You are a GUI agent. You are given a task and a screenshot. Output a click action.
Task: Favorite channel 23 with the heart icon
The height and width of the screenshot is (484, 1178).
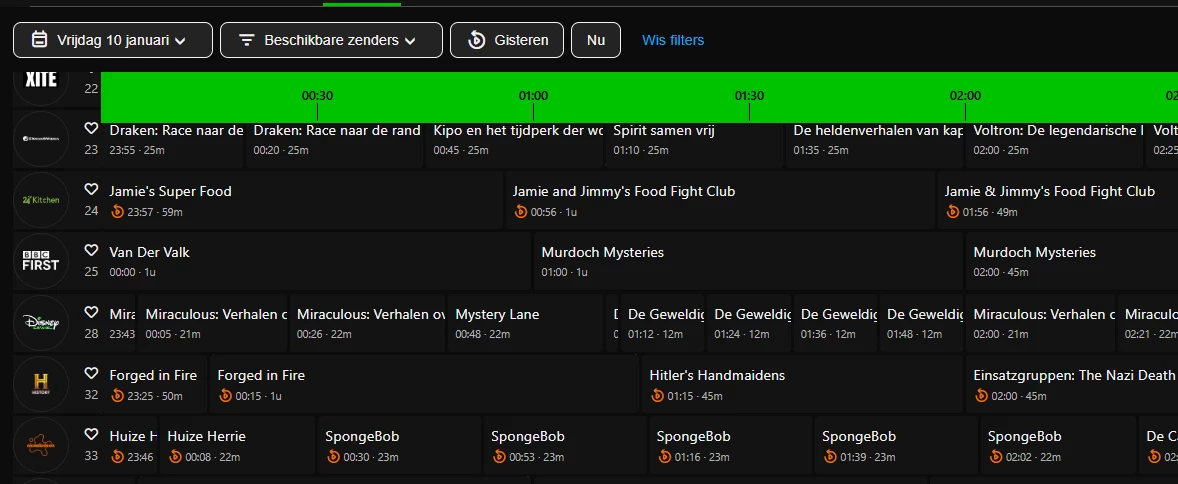(x=92, y=129)
